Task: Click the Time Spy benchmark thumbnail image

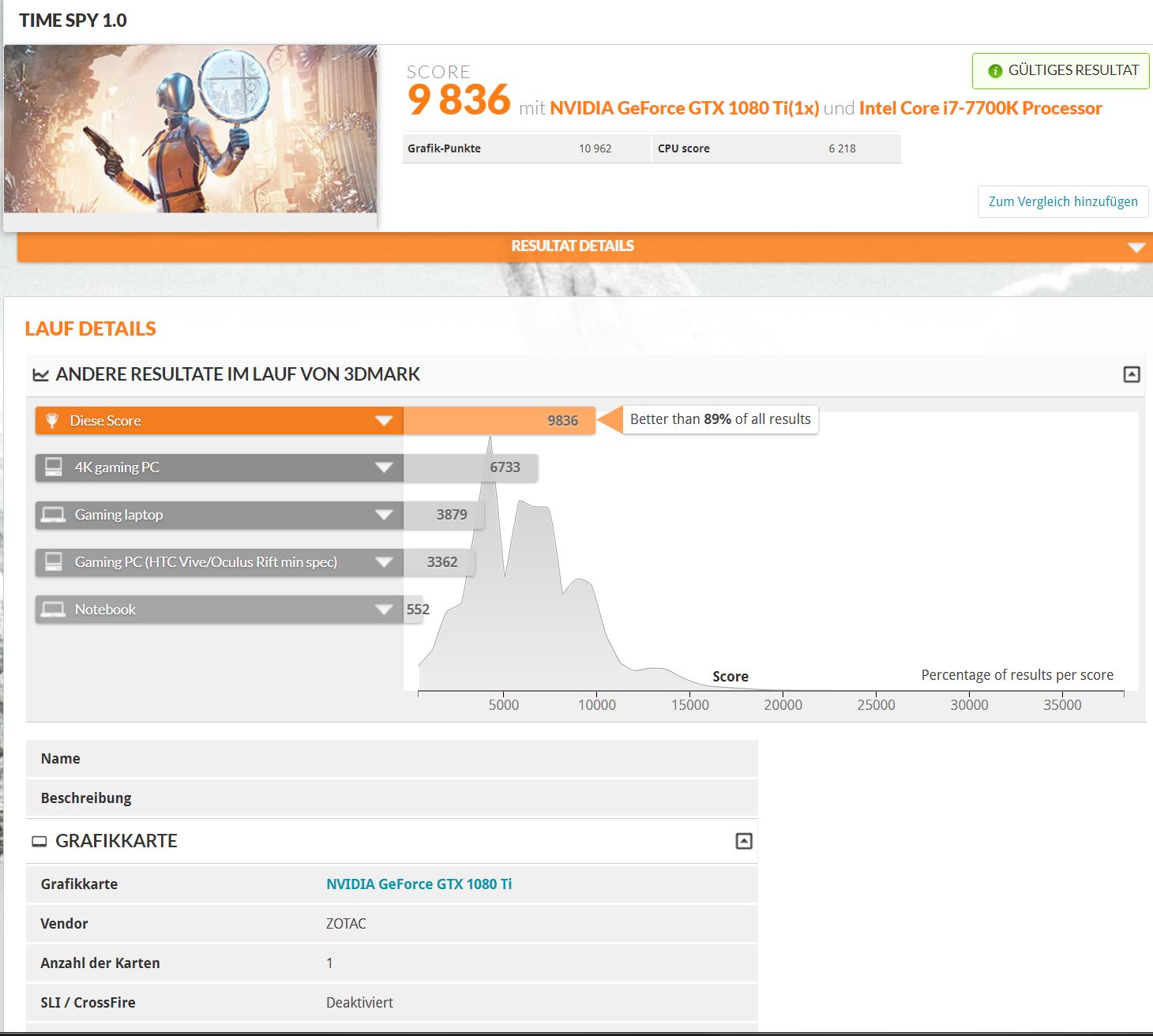Action: (x=190, y=129)
